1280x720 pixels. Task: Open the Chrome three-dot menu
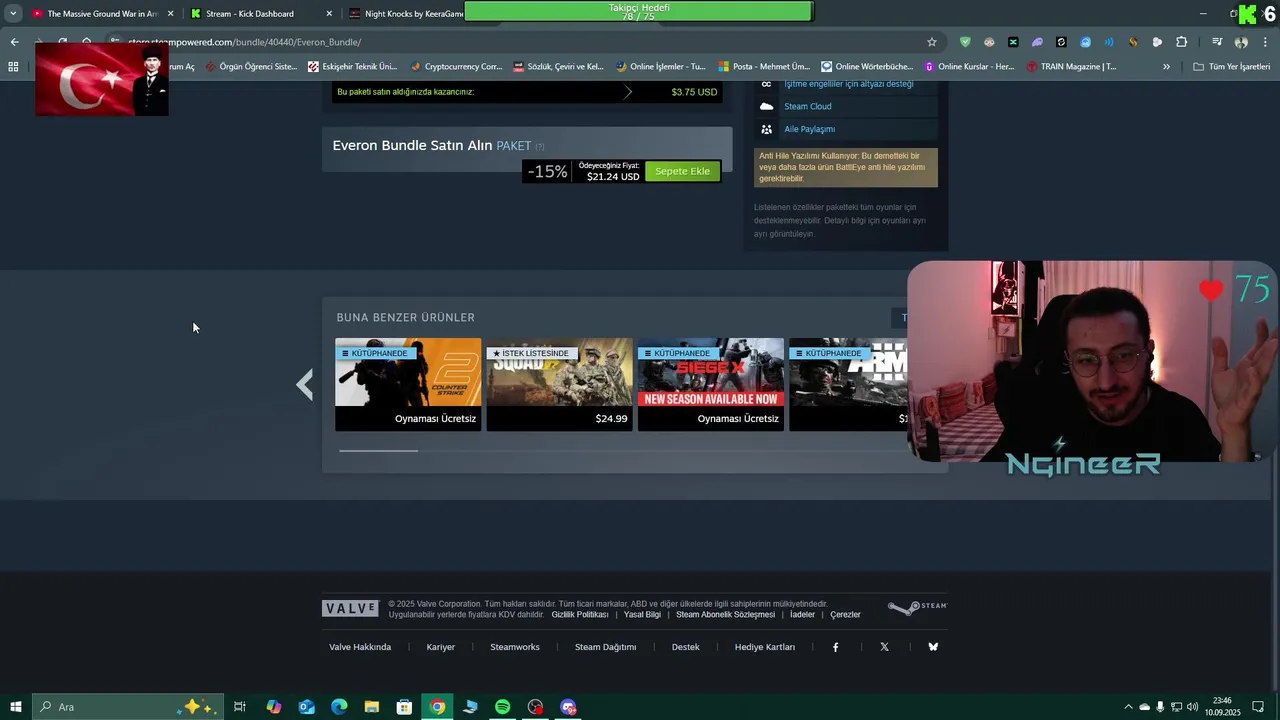click(x=1265, y=42)
